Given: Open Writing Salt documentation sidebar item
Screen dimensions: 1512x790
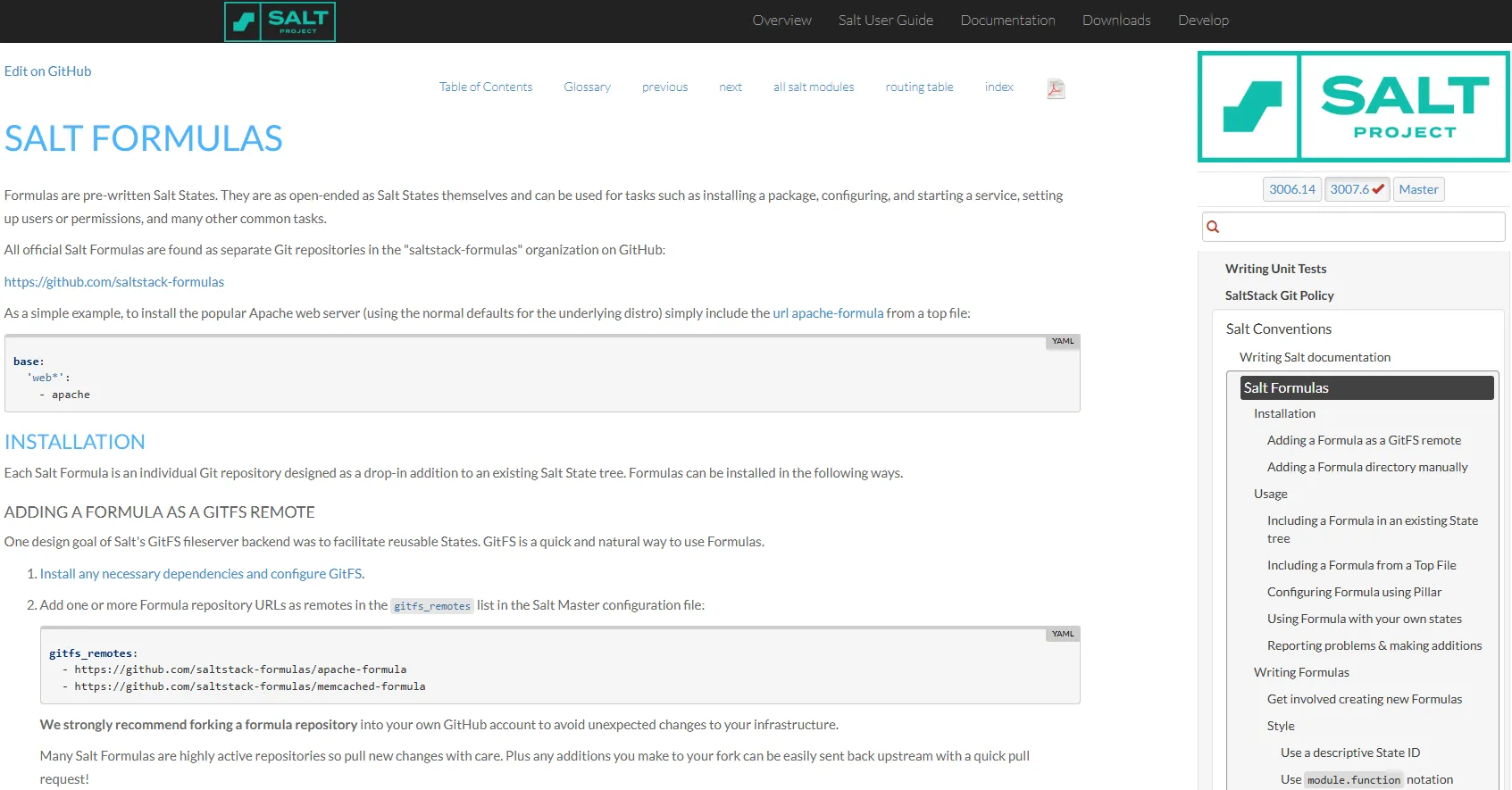Looking at the screenshot, I should [1315, 357].
